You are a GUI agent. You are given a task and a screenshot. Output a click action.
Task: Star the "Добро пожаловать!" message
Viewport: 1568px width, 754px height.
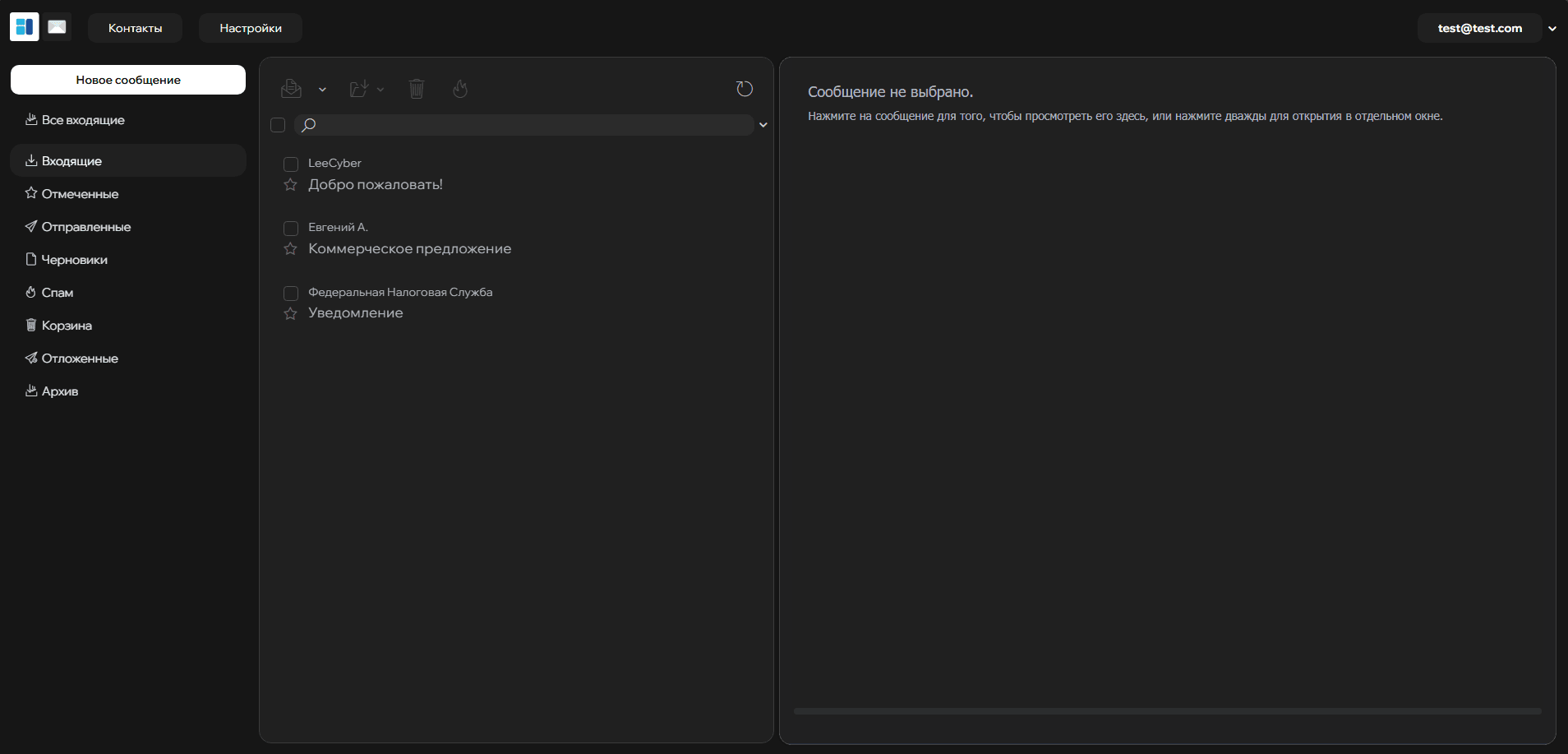pos(290,185)
